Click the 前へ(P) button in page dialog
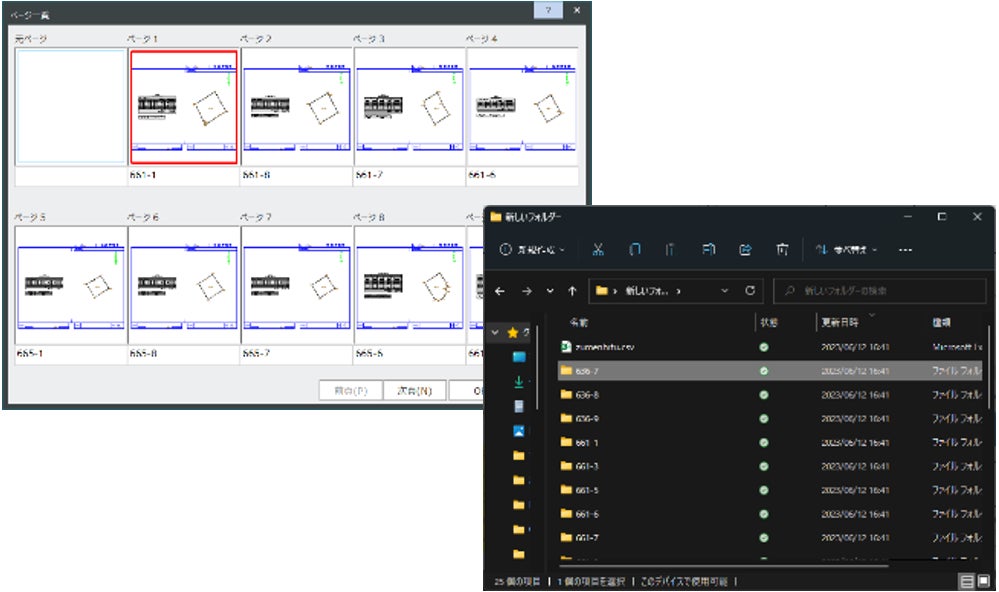 351,391
